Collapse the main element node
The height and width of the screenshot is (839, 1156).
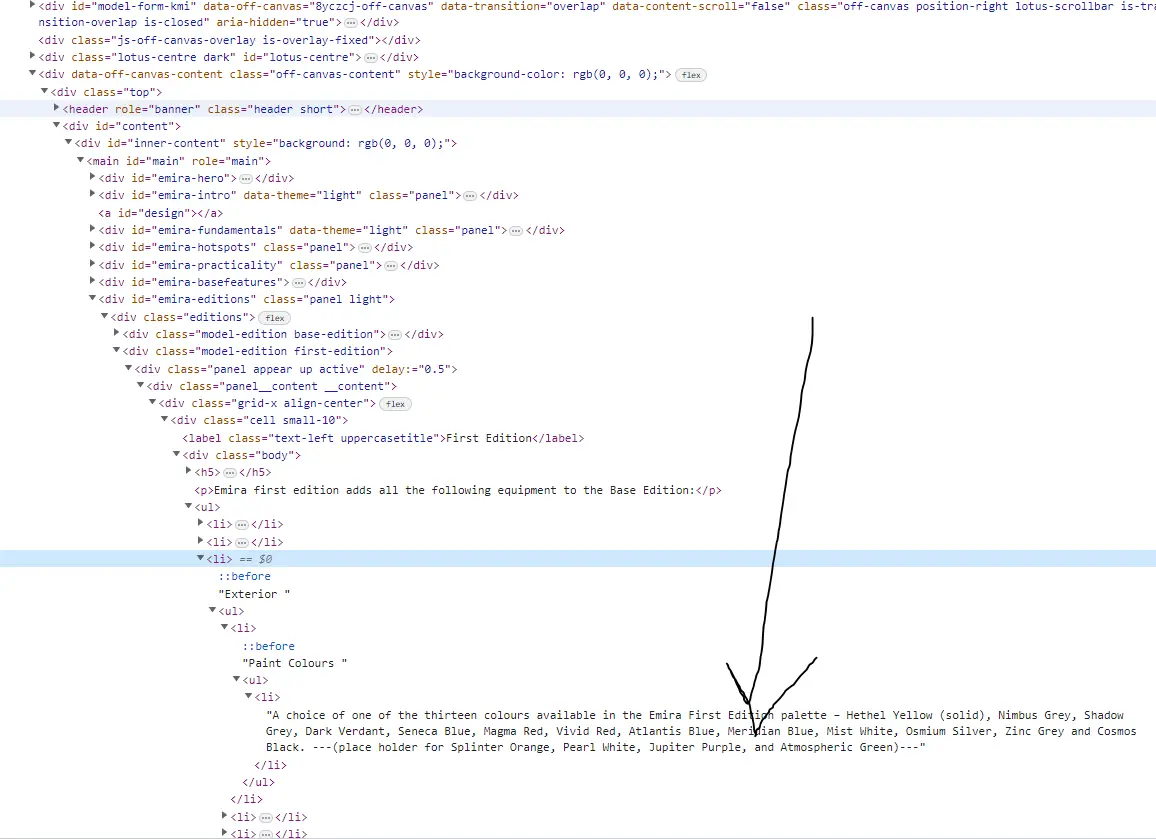tap(81, 161)
